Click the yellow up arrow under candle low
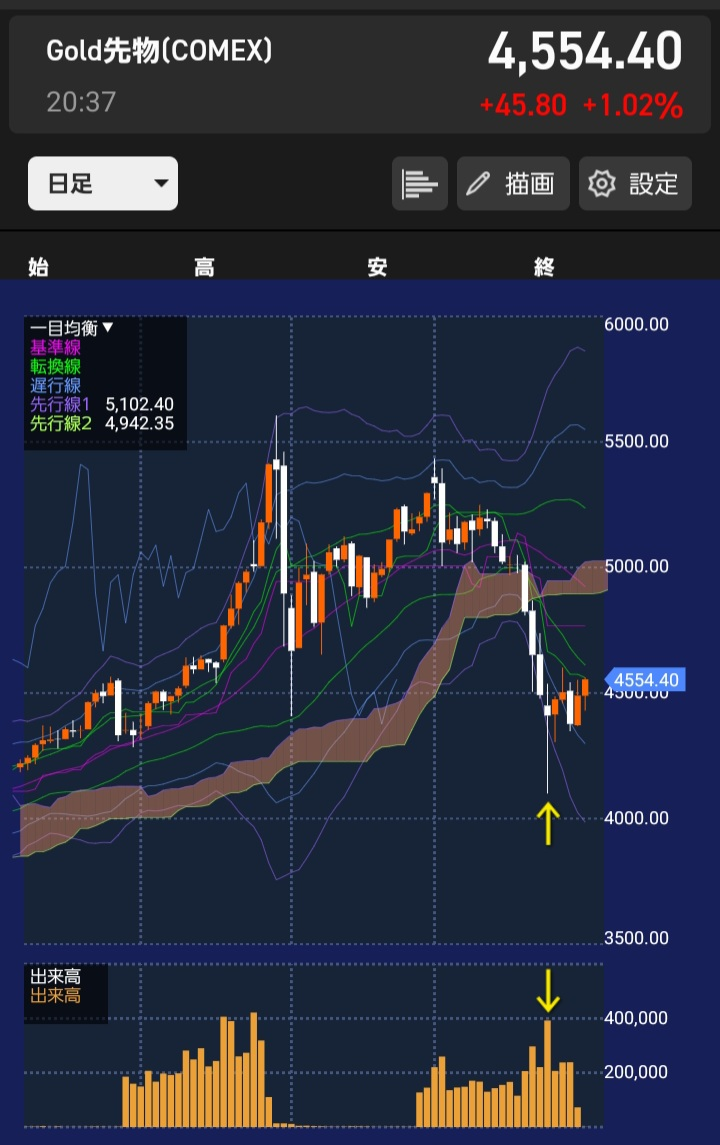The height and width of the screenshot is (1145, 720). click(548, 825)
